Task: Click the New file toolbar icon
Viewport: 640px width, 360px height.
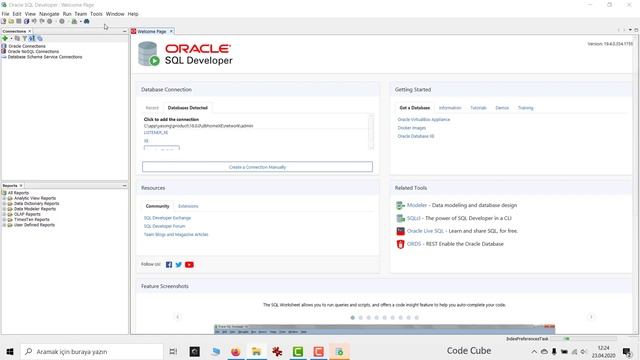Action: coord(3,21)
